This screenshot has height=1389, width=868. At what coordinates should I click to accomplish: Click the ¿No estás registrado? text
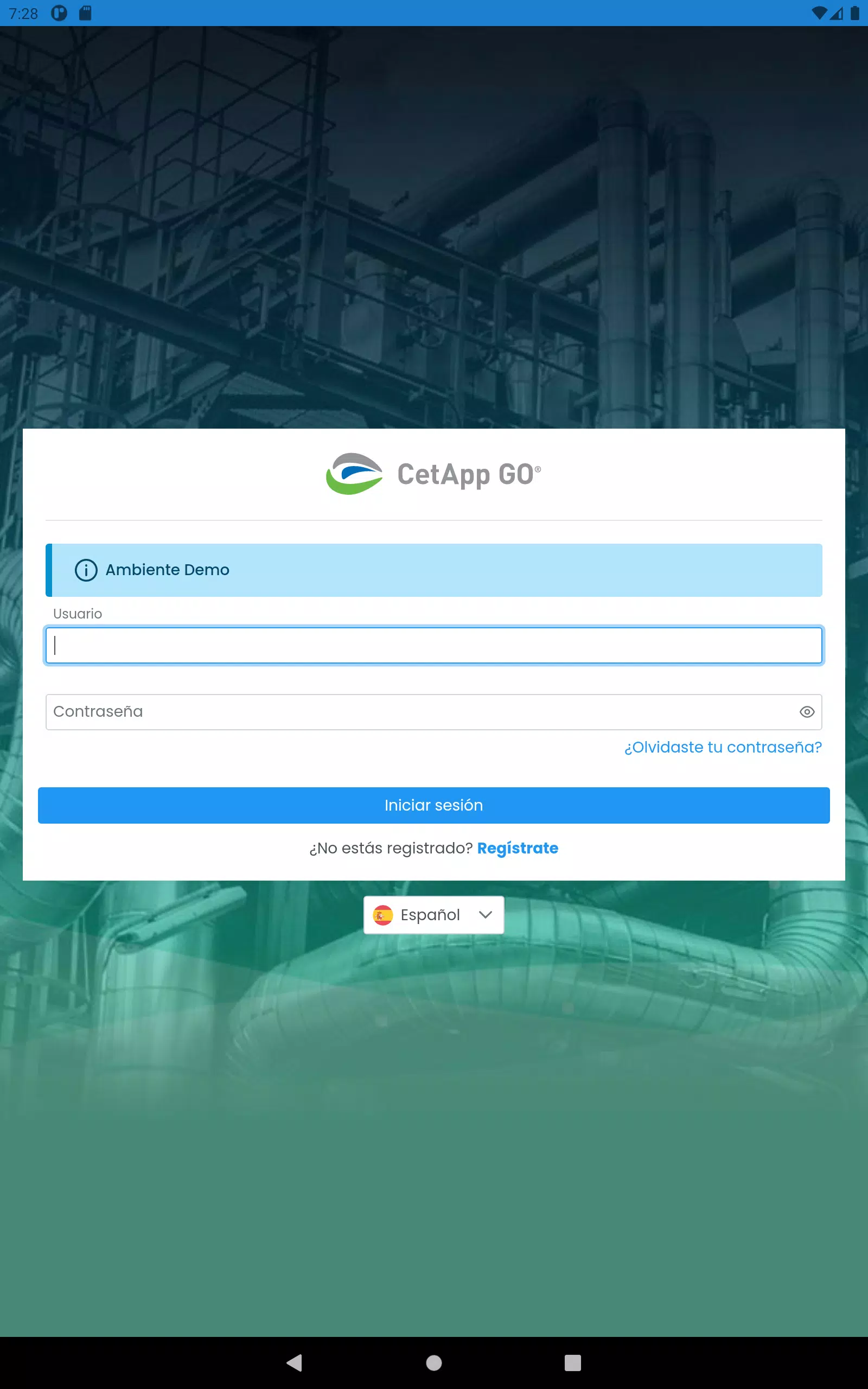click(391, 849)
